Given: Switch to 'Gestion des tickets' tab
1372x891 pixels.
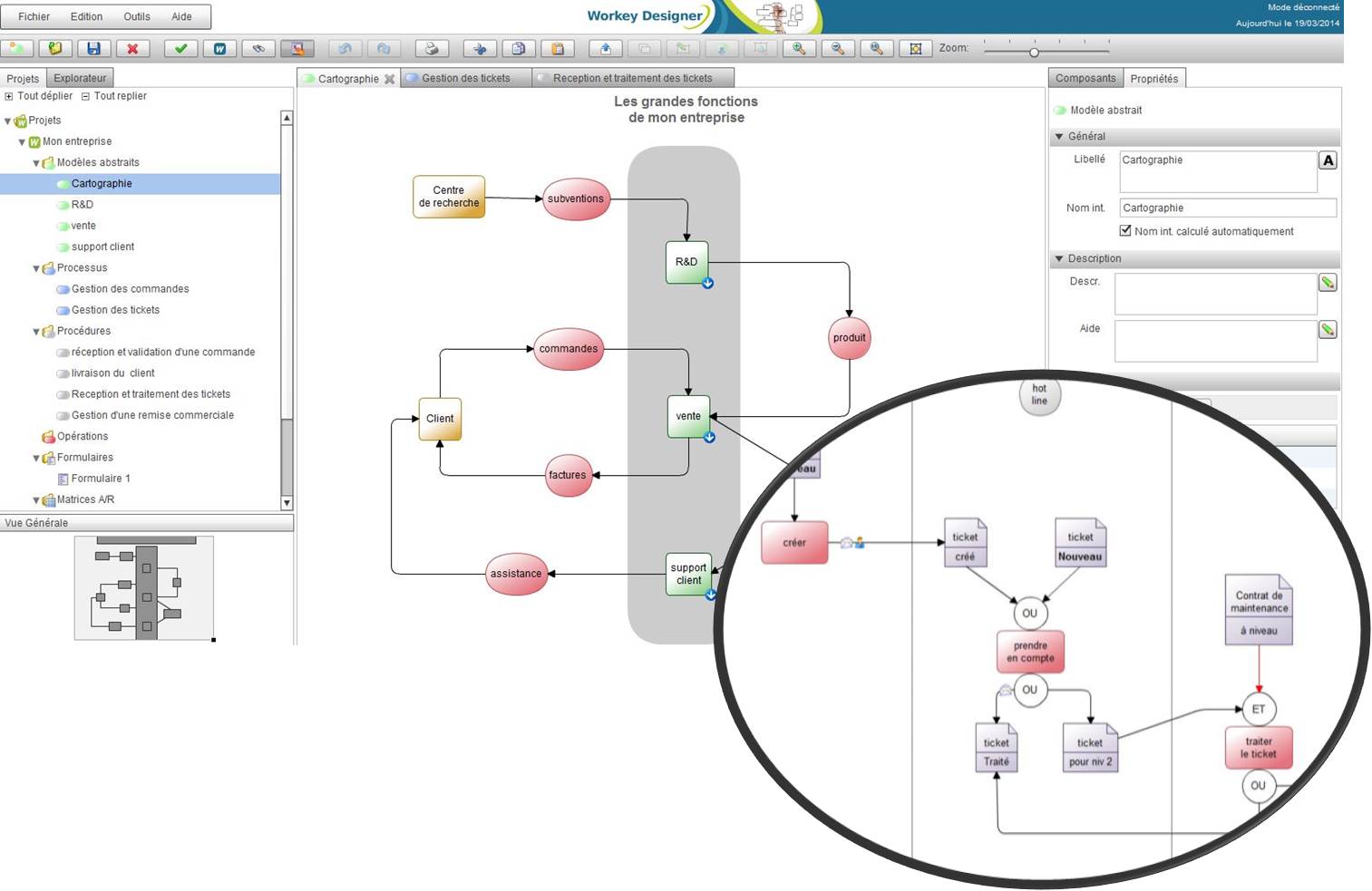Looking at the screenshot, I should (465, 78).
